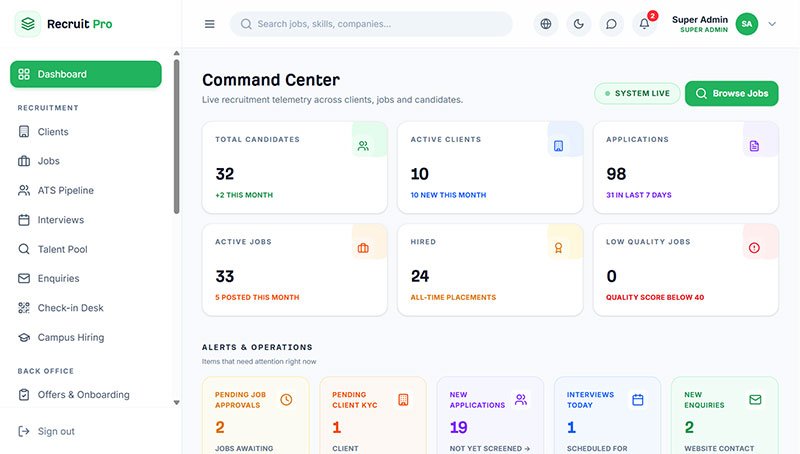Click the sidebar scrollbar up arrow
This screenshot has height=454, width=800.
coord(177,53)
